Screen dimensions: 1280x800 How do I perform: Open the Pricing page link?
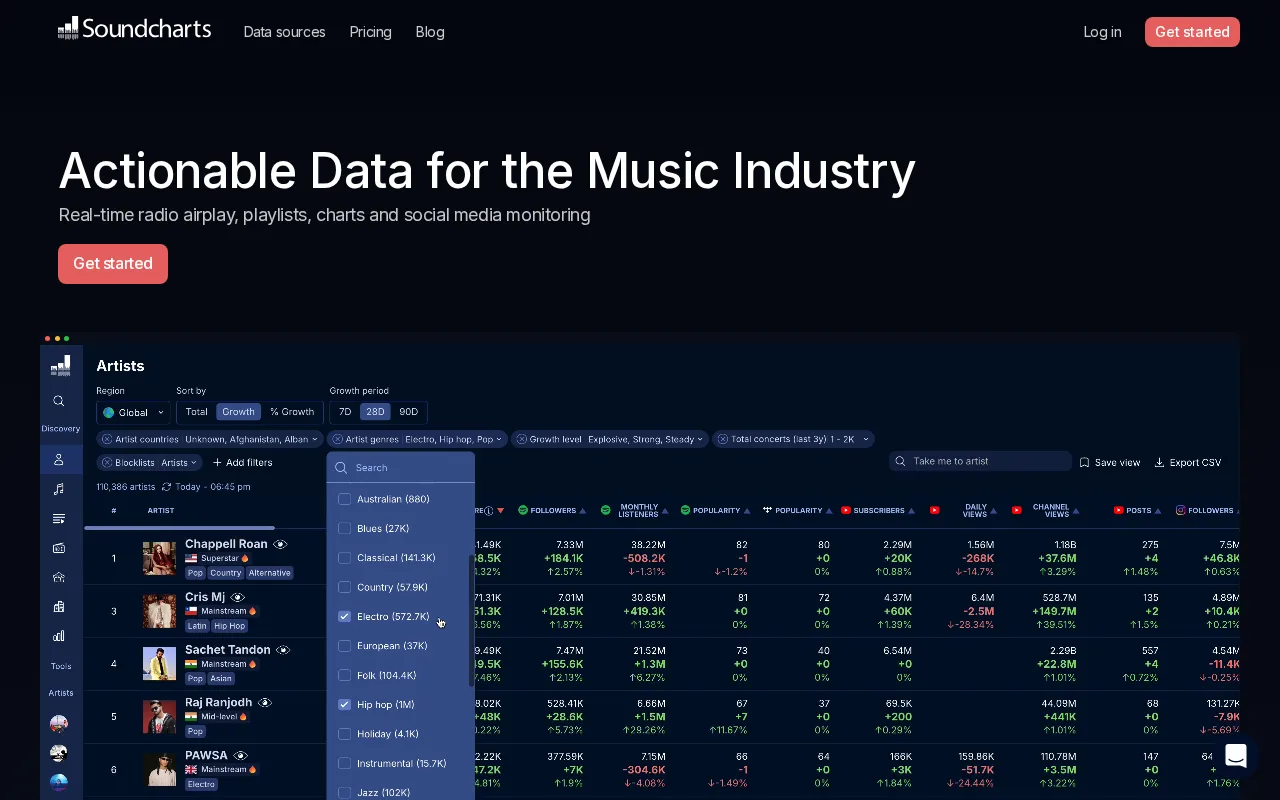click(x=370, y=32)
